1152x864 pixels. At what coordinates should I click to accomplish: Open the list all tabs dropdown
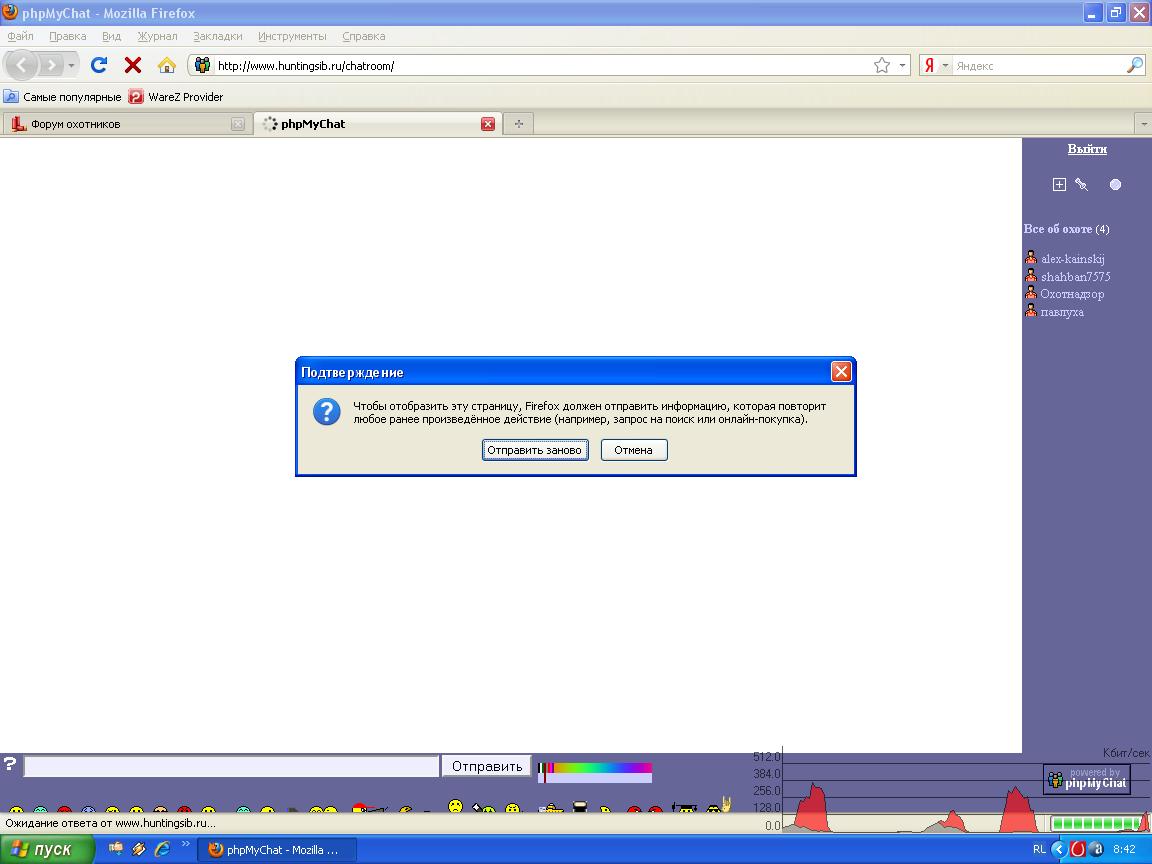(1143, 124)
